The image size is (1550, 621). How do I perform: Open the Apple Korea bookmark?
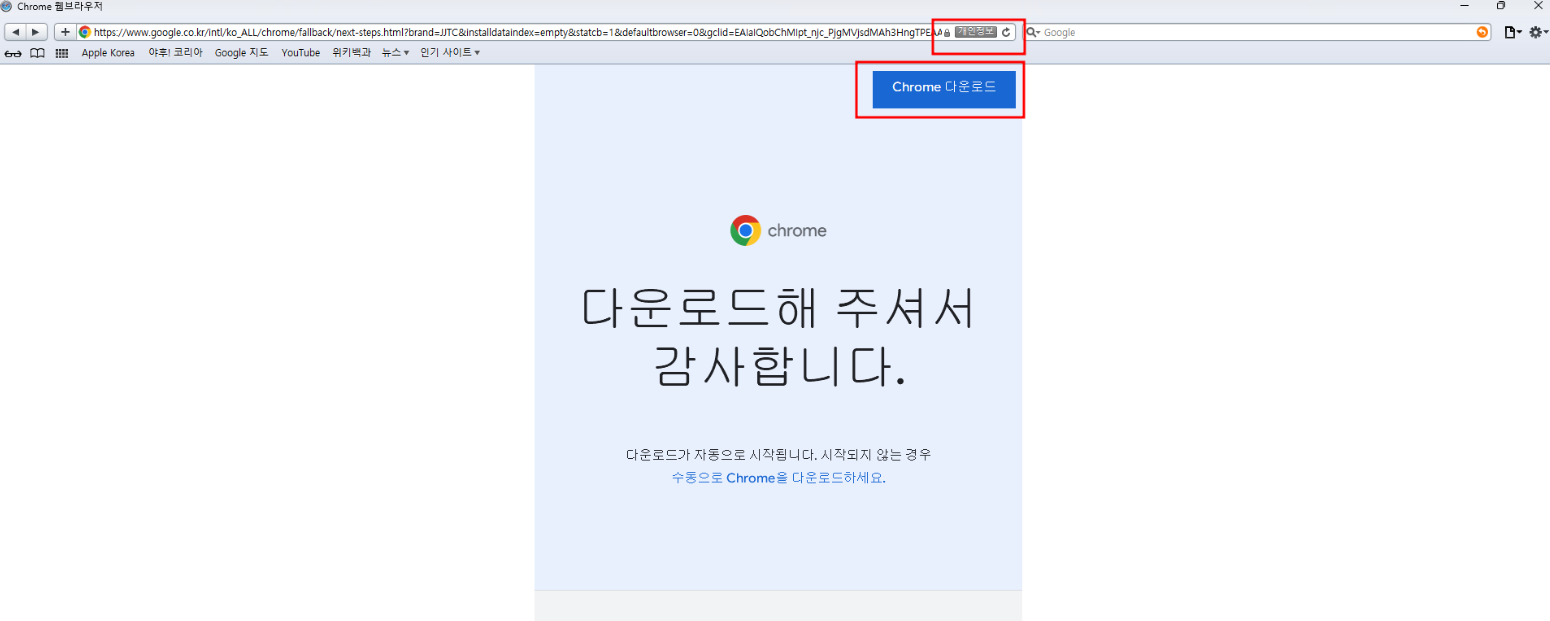108,53
